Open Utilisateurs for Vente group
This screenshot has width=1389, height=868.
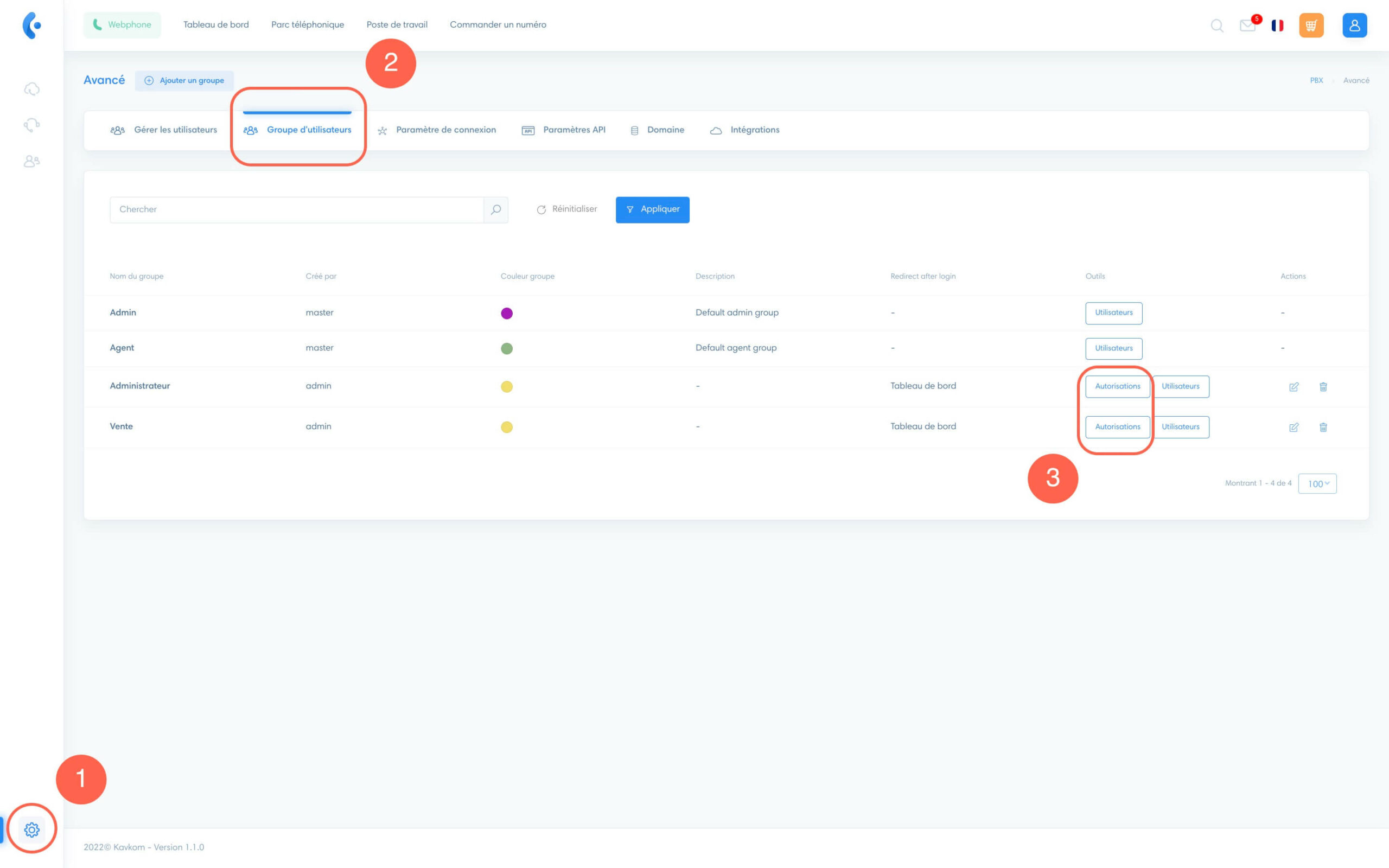[x=1181, y=427]
